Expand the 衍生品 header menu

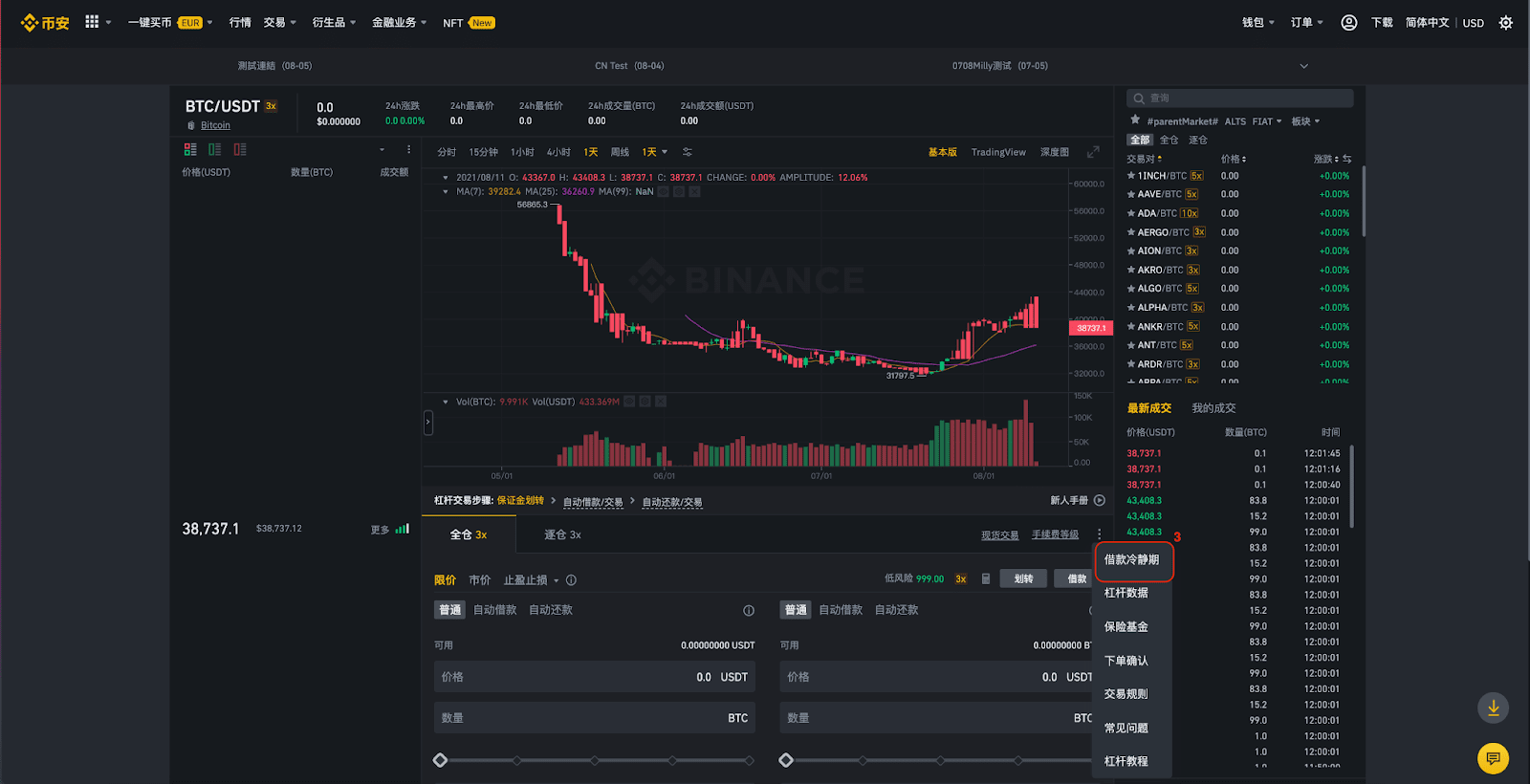(x=334, y=22)
